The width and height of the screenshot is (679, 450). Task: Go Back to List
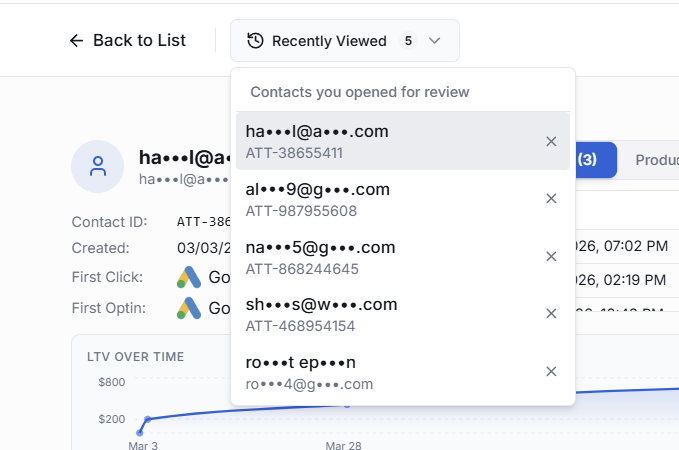click(x=128, y=41)
